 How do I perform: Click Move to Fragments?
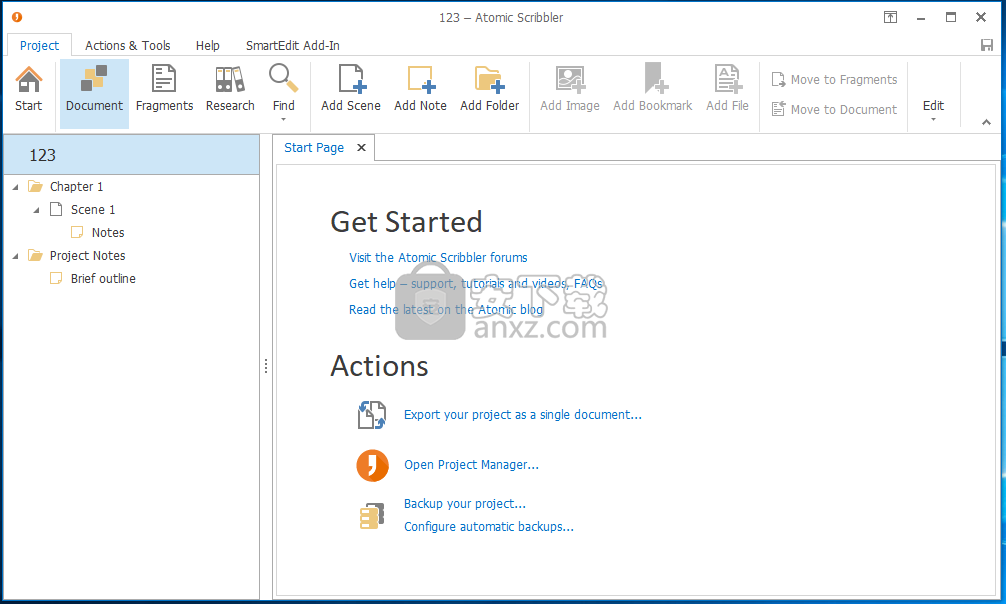click(835, 80)
